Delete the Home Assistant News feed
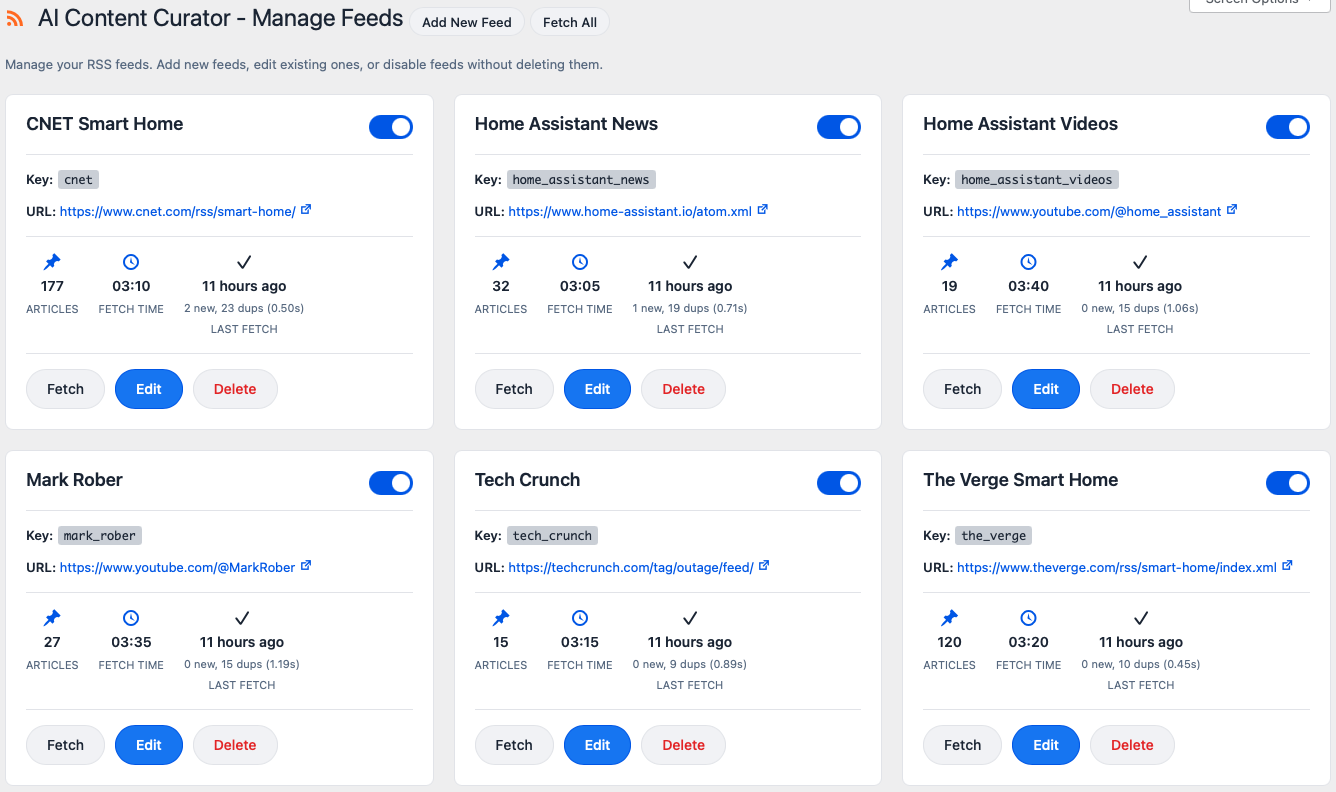Viewport: 1336px width, 792px height. click(x=684, y=389)
